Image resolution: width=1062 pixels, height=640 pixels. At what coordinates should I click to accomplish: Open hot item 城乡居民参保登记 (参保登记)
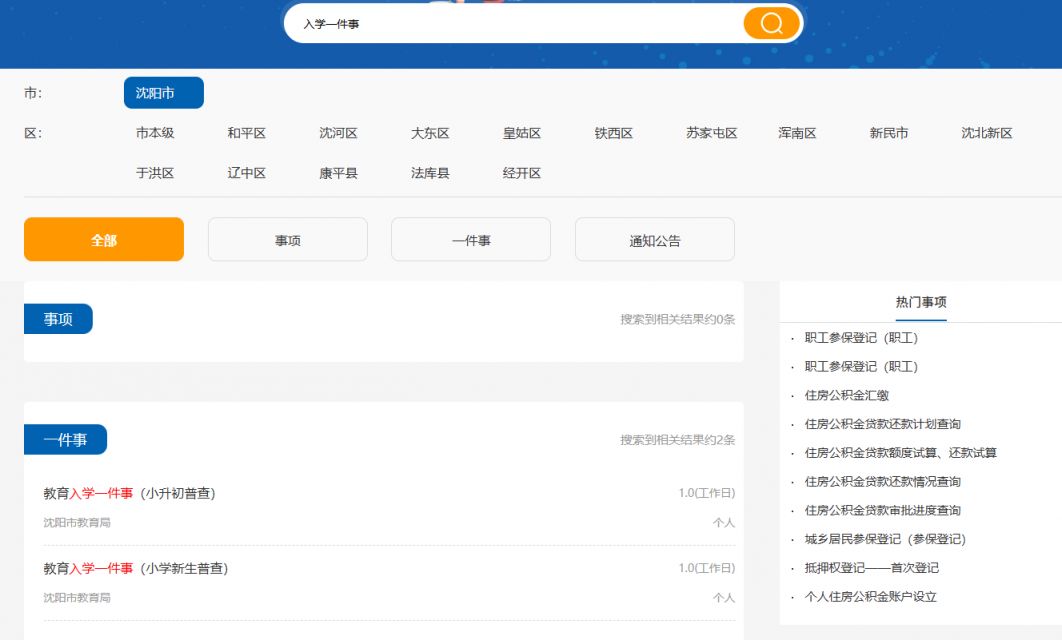(885, 539)
